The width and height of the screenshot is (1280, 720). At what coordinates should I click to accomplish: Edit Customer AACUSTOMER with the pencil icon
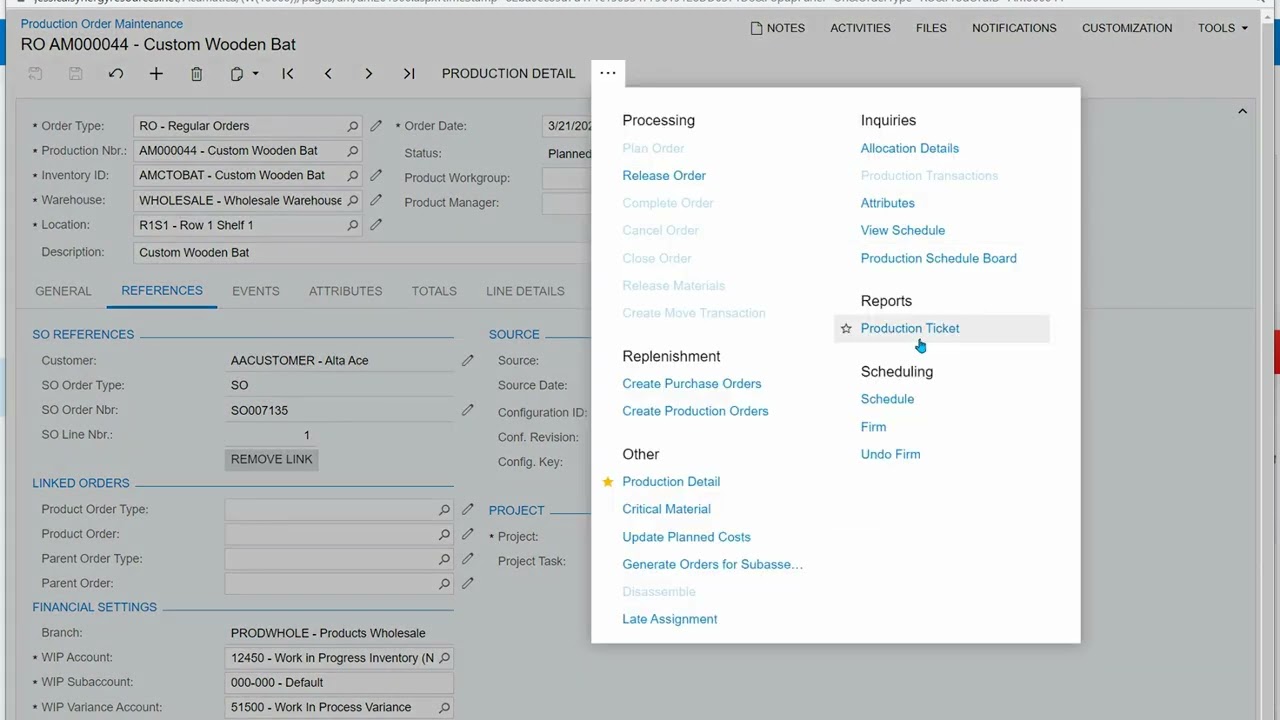pos(467,360)
